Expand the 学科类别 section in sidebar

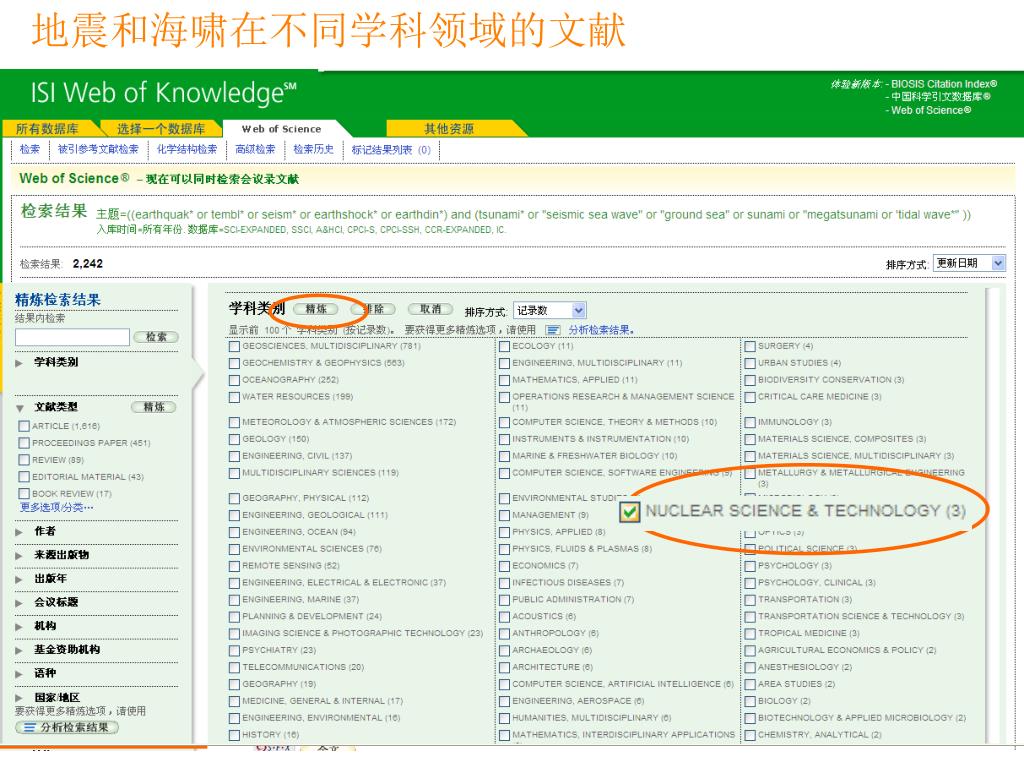pos(19,363)
